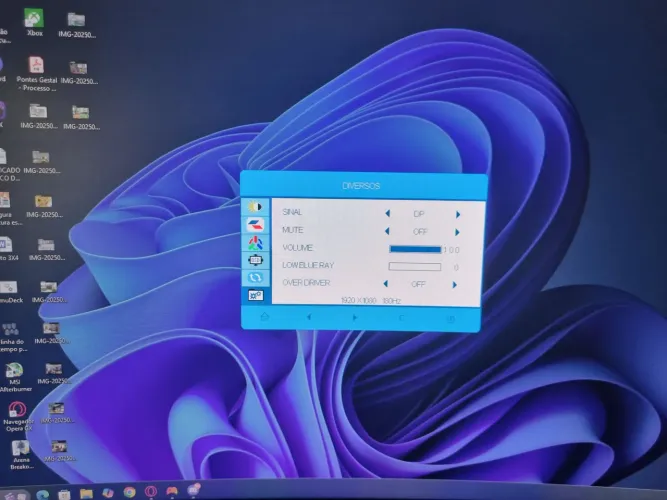This screenshot has width=667, height=500.
Task: Cycle SINAL input with the right arrow
Action: point(458,214)
